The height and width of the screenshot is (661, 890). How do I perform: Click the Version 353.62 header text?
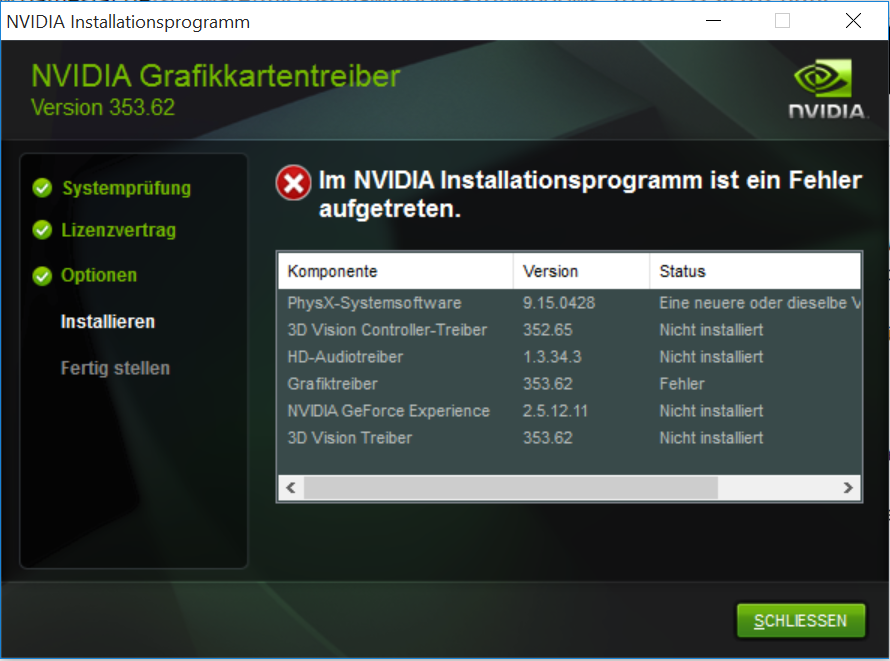(x=103, y=108)
